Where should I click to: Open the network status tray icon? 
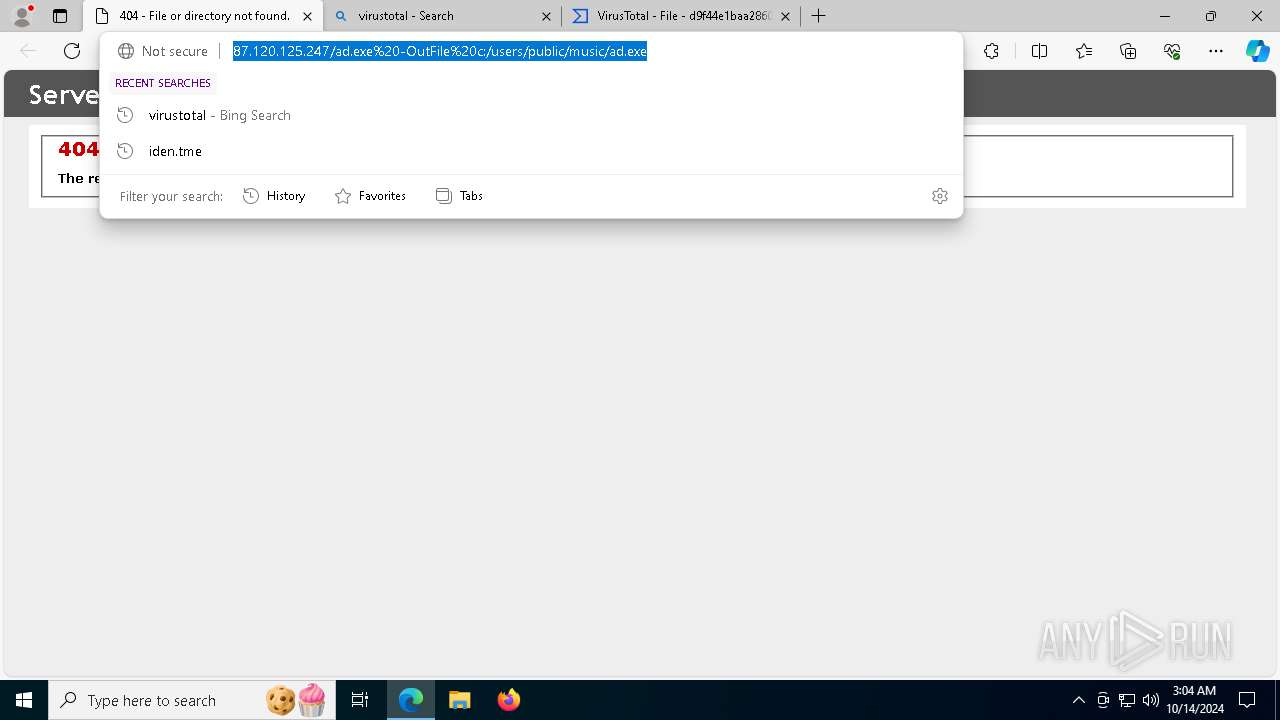(1127, 700)
